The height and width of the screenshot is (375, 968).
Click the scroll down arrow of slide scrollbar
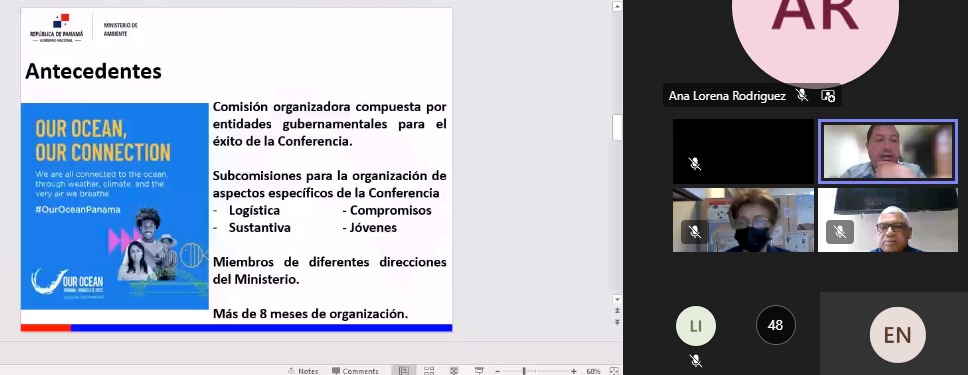617,300
